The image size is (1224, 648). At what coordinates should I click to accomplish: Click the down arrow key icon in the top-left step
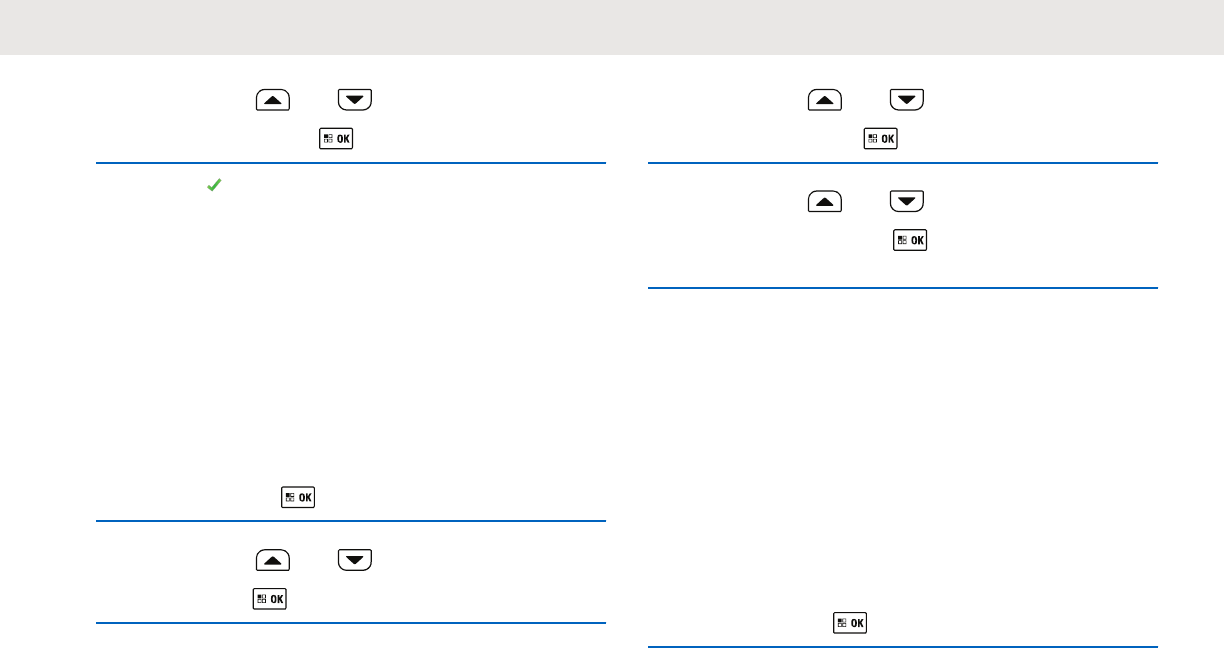click(x=355, y=100)
